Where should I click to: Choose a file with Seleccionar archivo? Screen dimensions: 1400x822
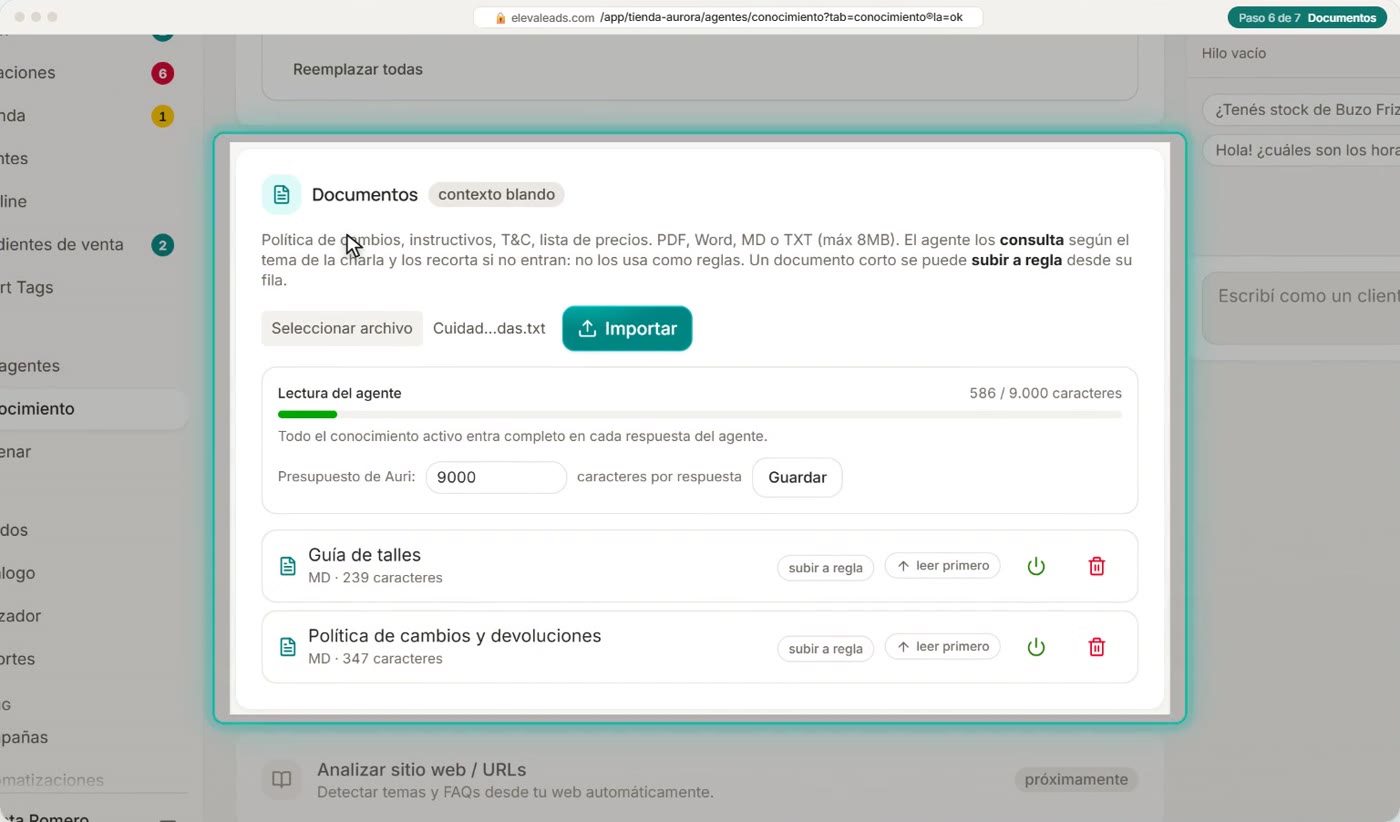click(342, 328)
